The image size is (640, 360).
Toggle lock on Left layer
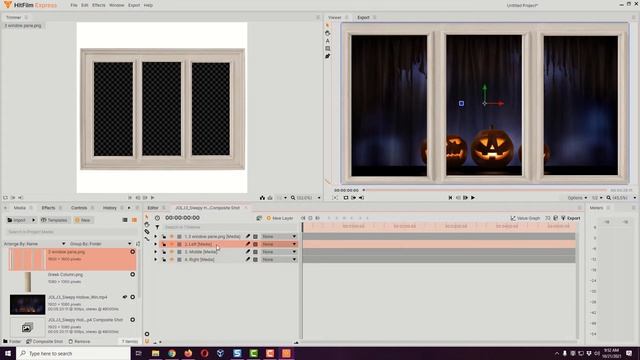point(164,244)
